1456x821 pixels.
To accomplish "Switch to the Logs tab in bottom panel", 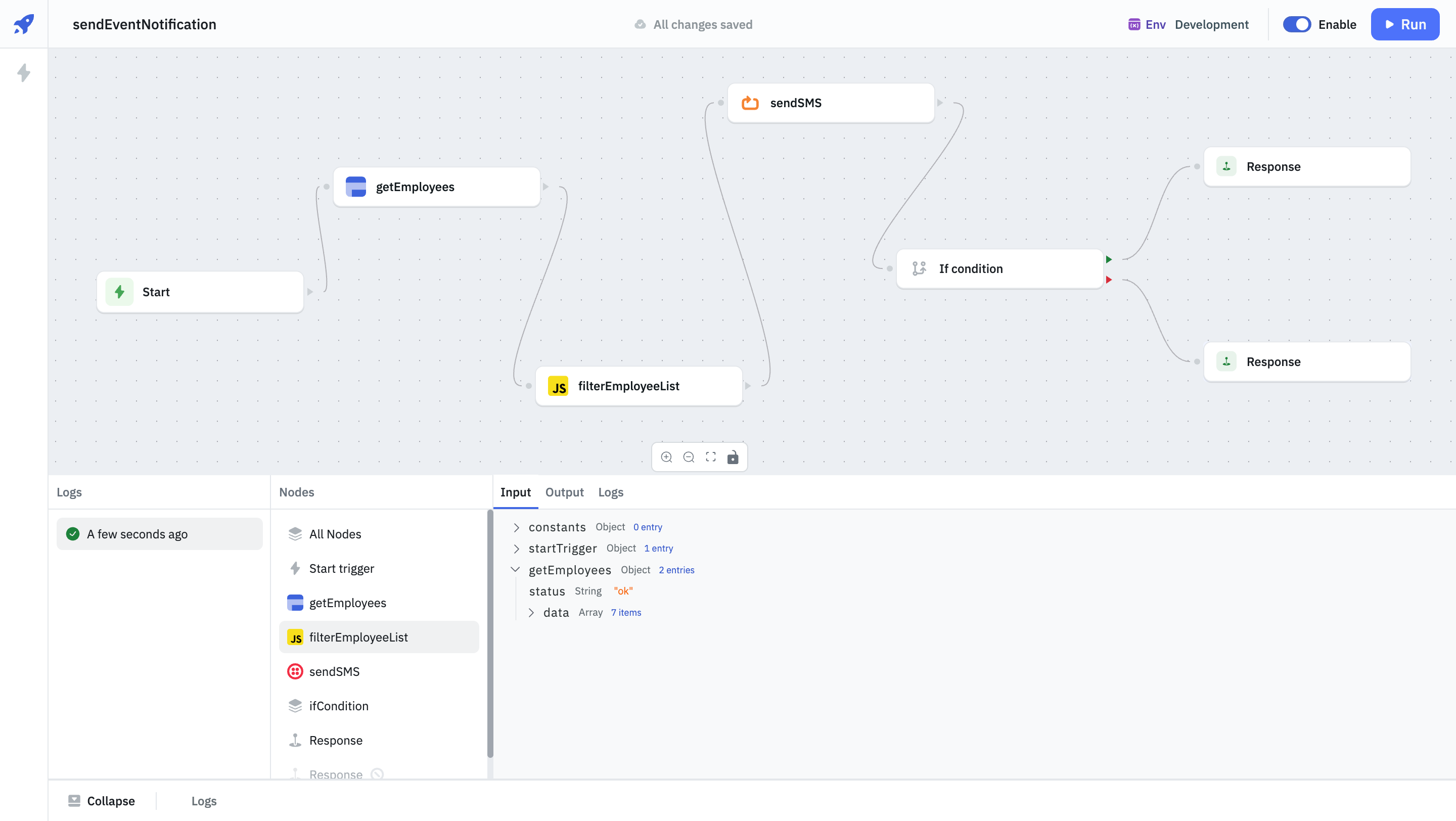I will click(610, 492).
